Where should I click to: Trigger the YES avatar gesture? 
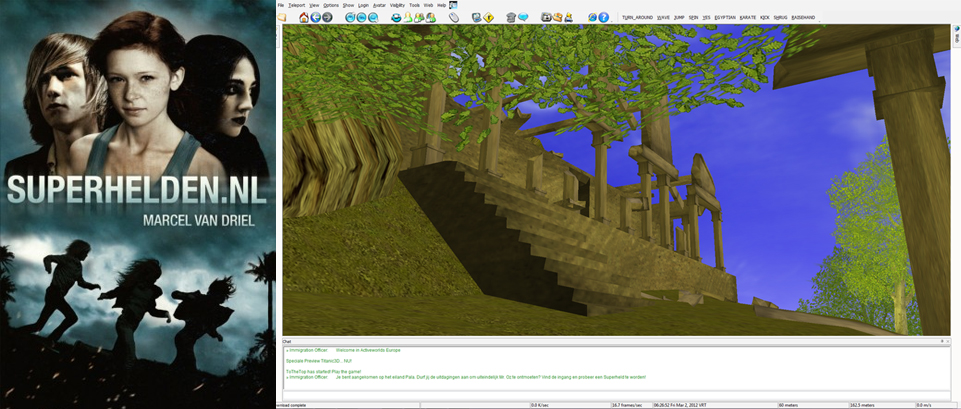pos(707,18)
